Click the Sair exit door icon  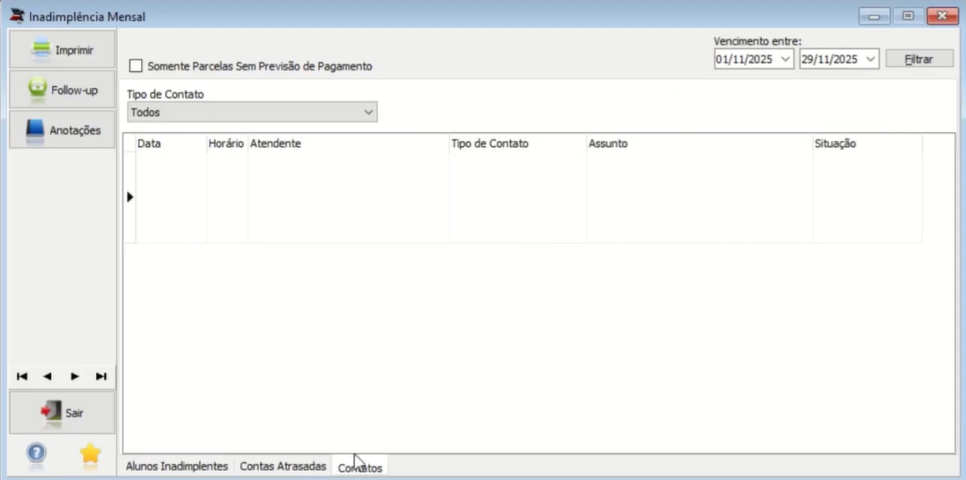click(51, 412)
